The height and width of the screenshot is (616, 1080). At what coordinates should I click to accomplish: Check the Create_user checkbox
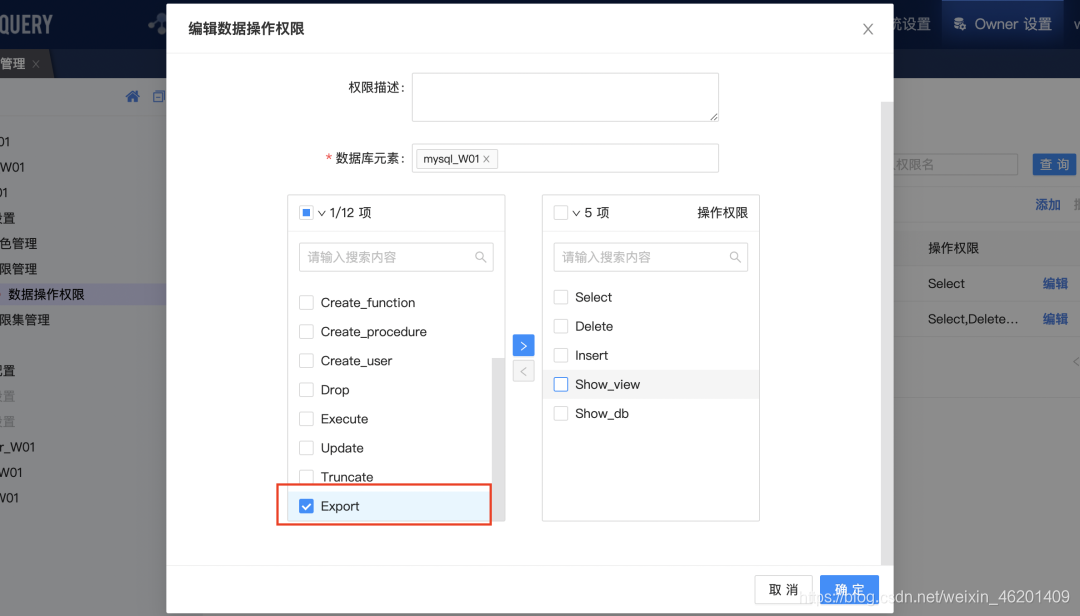pyautogui.click(x=307, y=360)
